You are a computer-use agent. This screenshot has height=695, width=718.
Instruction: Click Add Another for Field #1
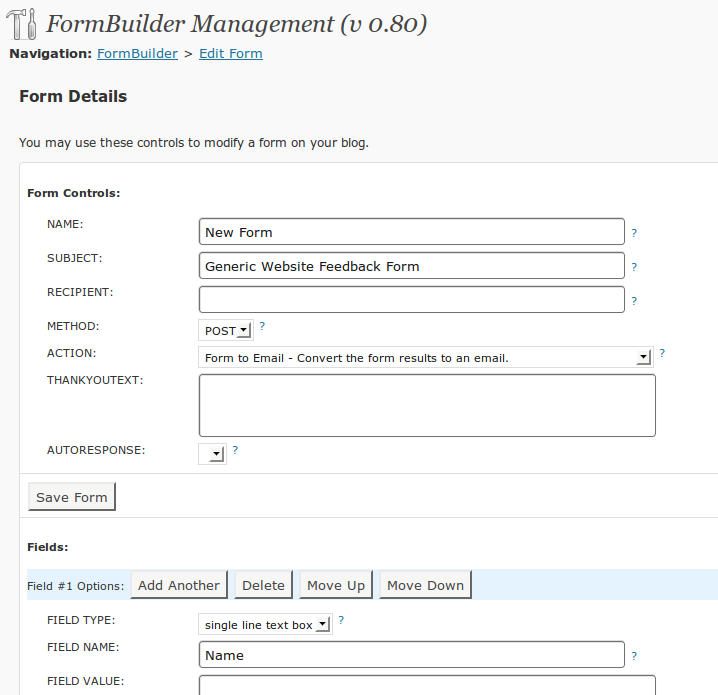click(x=179, y=585)
